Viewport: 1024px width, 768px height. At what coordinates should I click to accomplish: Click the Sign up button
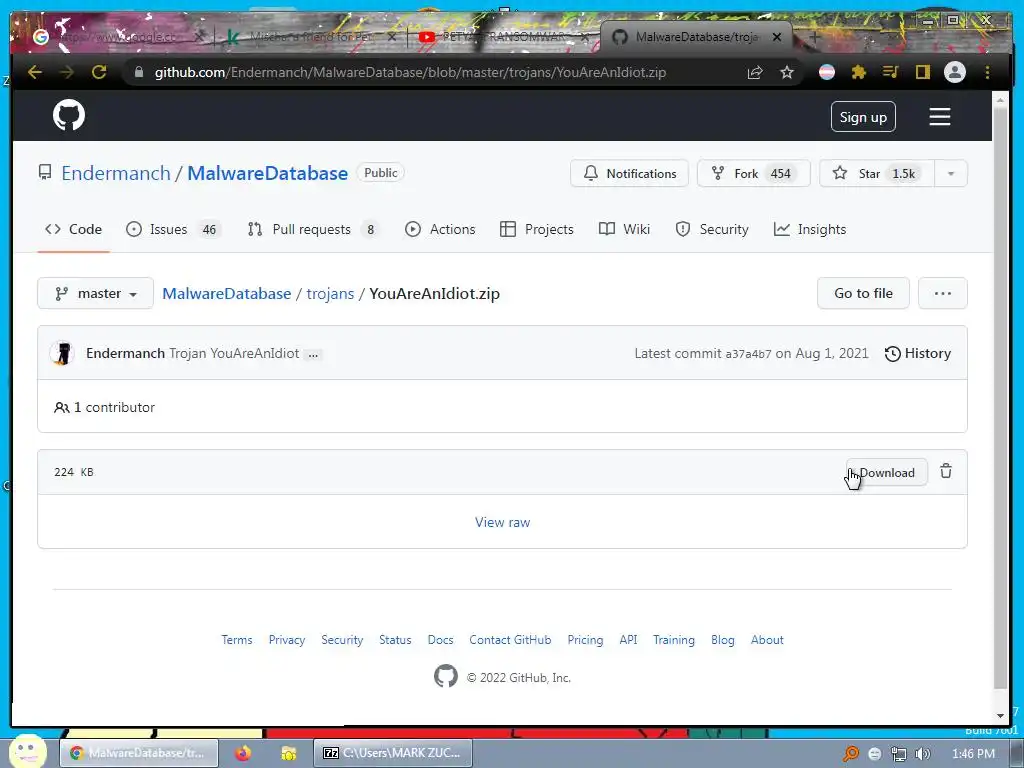[863, 117]
